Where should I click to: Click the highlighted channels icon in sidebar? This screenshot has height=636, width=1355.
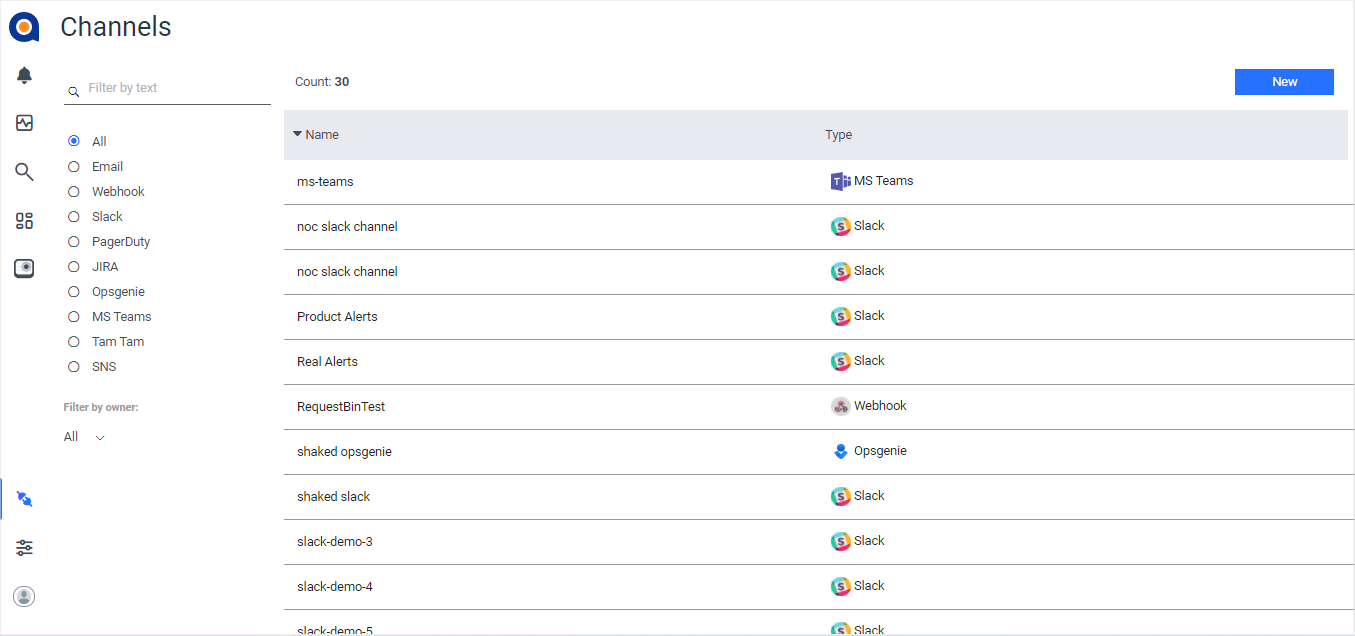23,498
